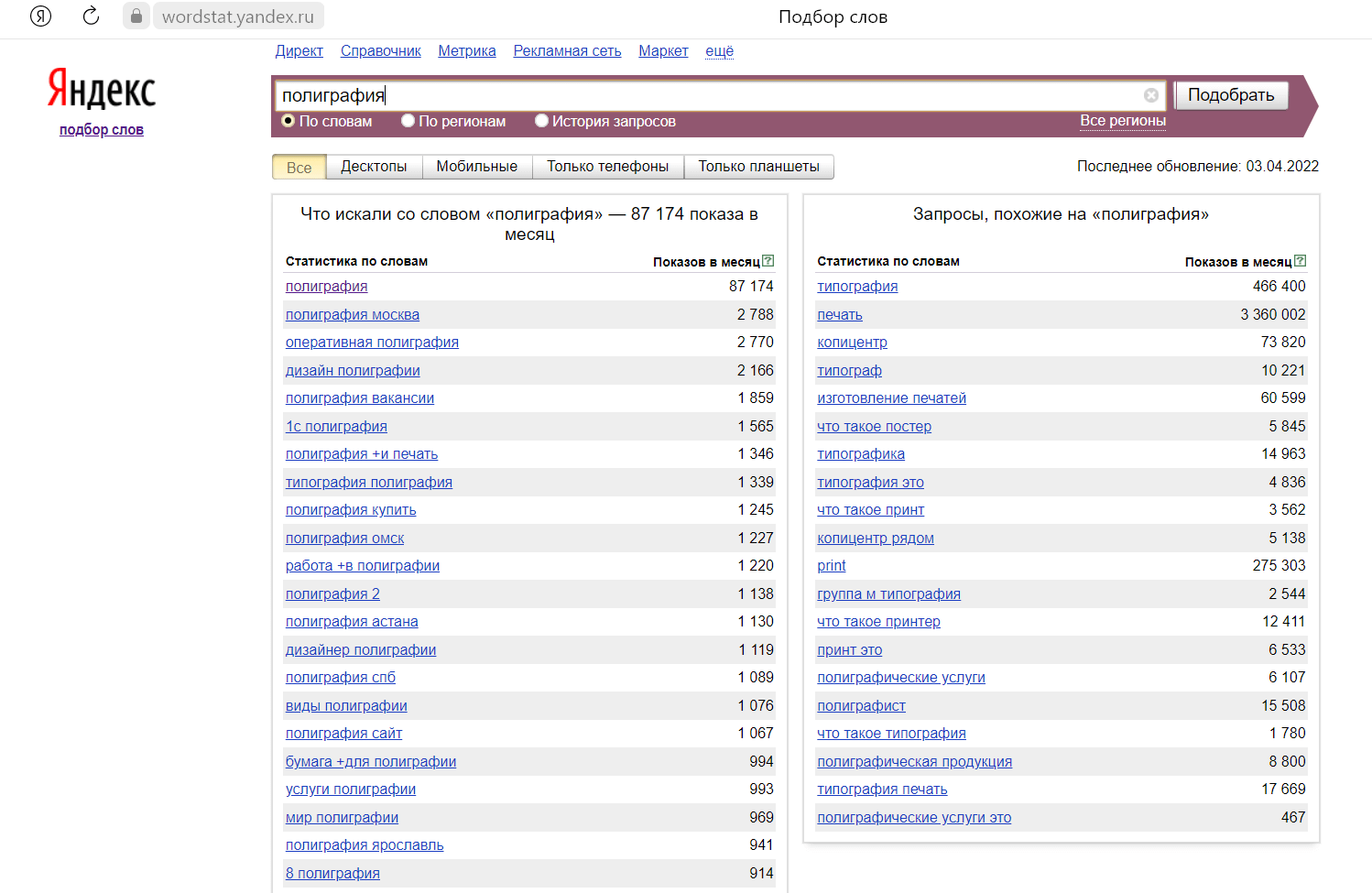Open the оперативная полиграфия query
Image resolution: width=1372 pixels, height=893 pixels.
pyautogui.click(x=372, y=343)
